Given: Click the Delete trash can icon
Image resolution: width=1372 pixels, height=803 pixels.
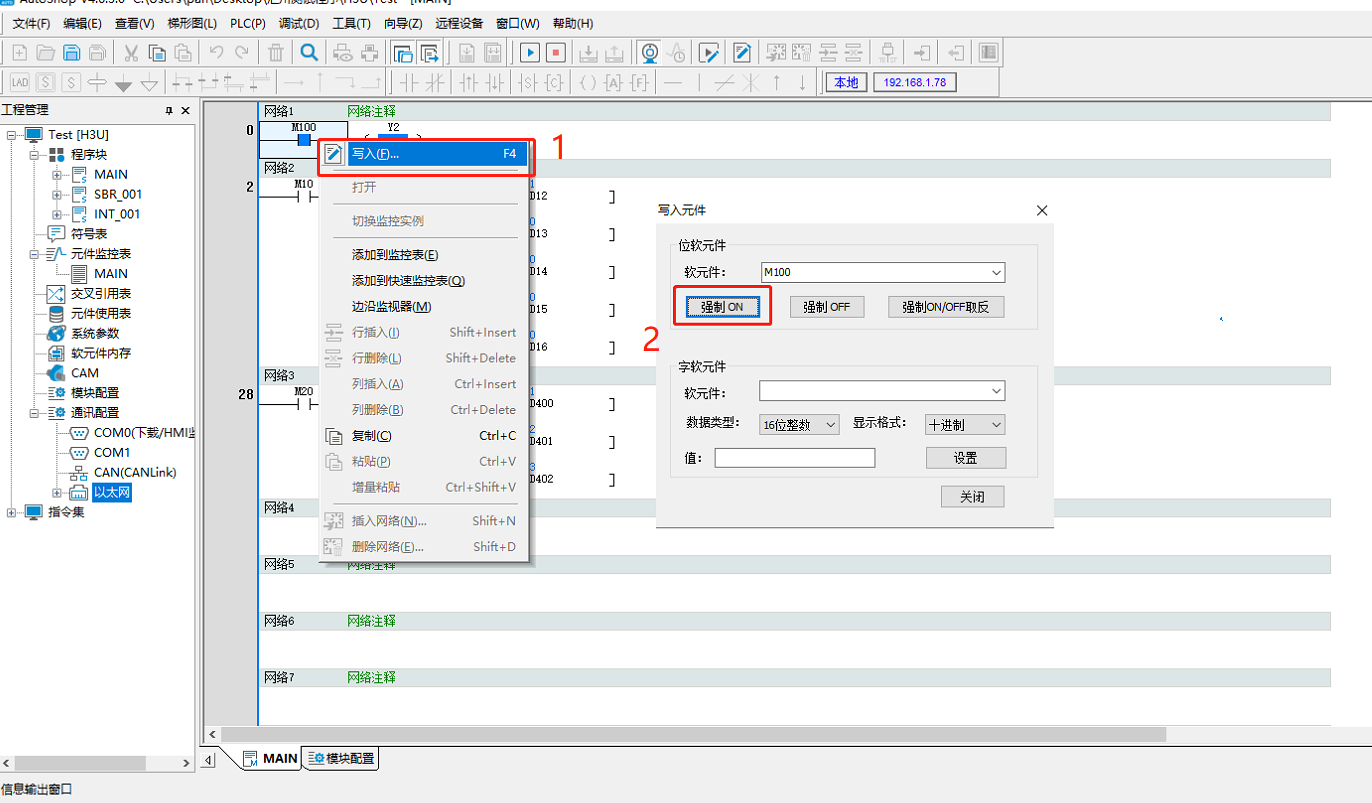Looking at the screenshot, I should [x=276, y=52].
